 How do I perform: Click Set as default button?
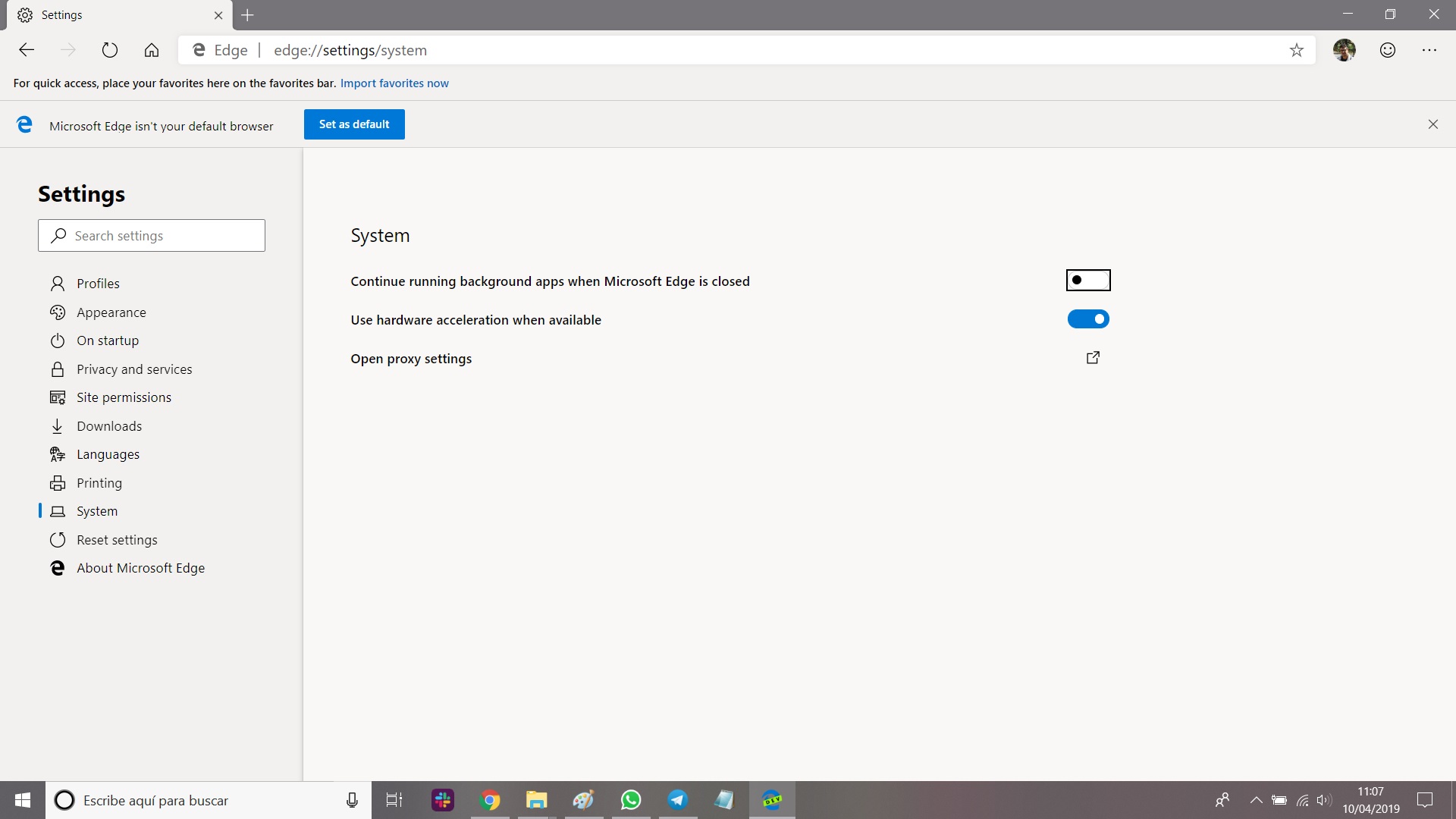click(x=354, y=124)
